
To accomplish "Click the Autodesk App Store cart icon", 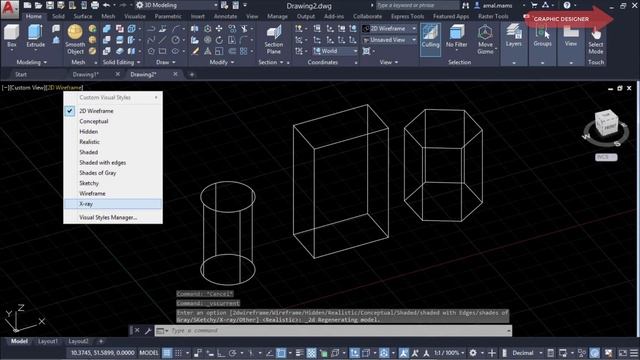I will [x=534, y=5].
